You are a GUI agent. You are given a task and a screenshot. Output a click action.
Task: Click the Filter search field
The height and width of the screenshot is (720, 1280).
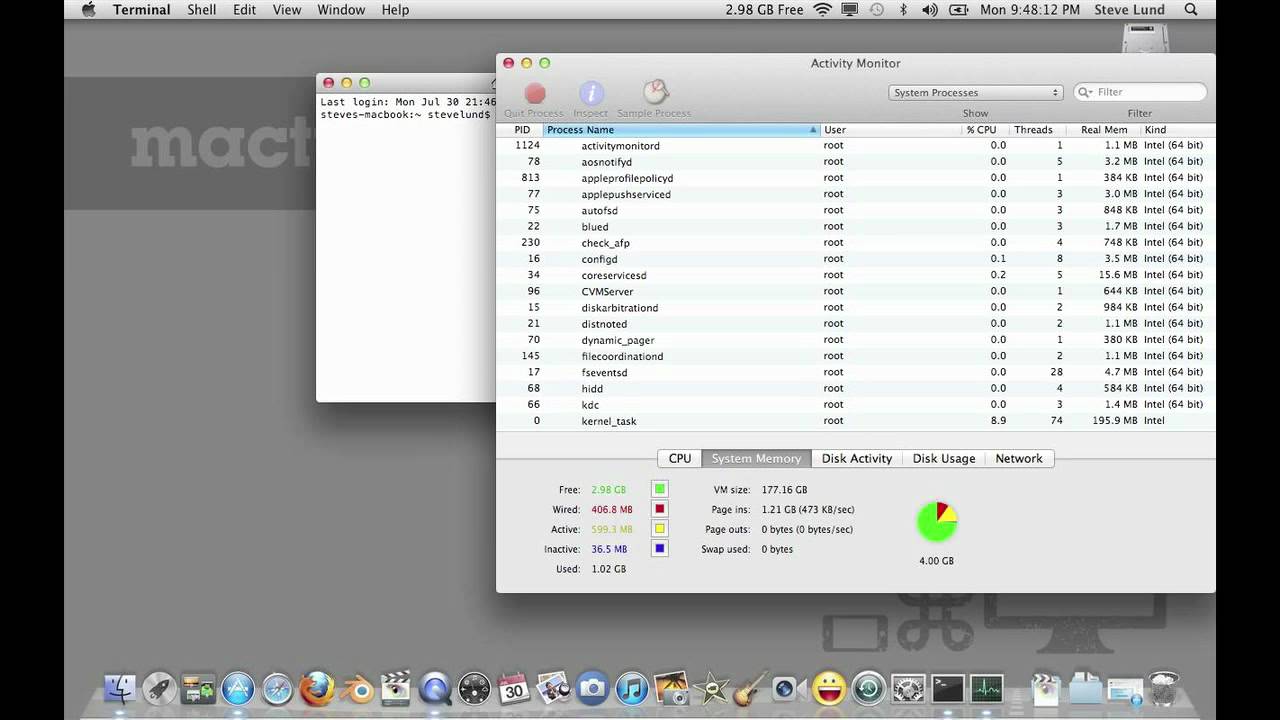1140,92
